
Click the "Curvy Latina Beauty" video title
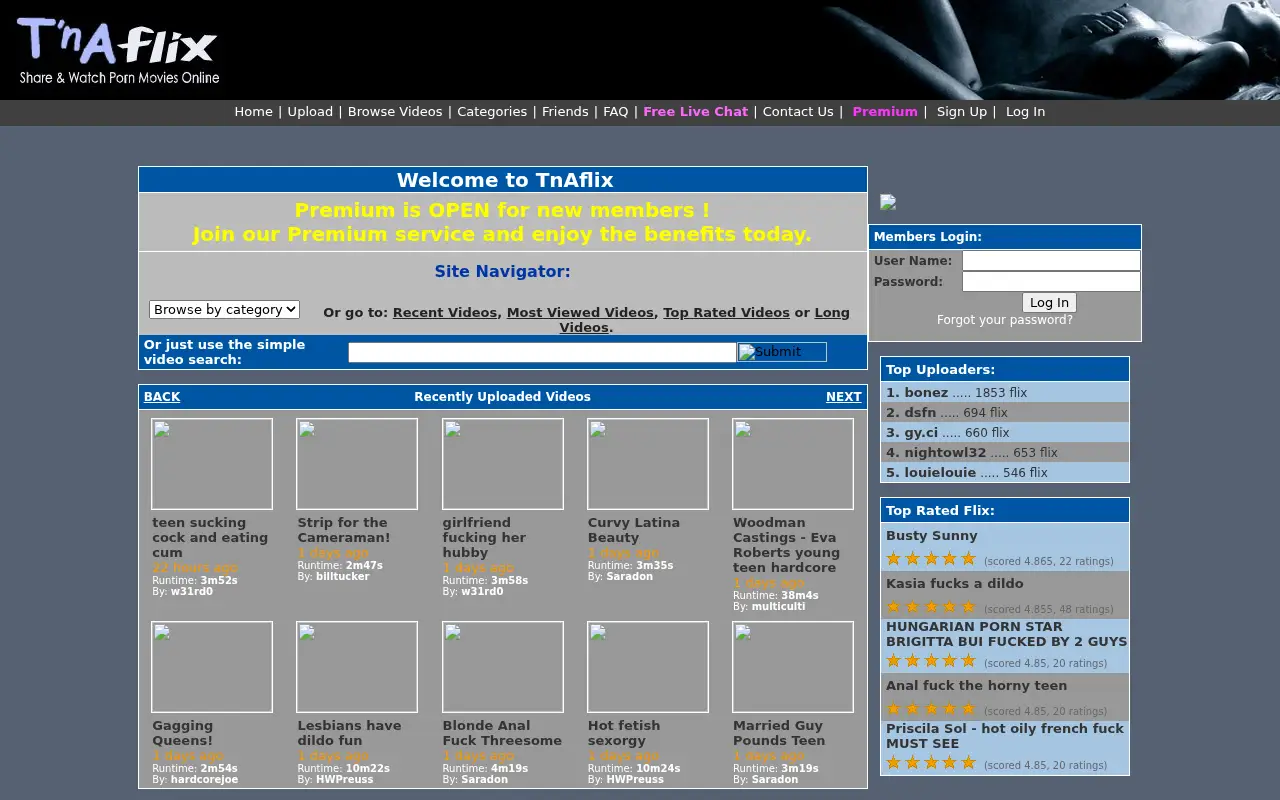pos(634,530)
